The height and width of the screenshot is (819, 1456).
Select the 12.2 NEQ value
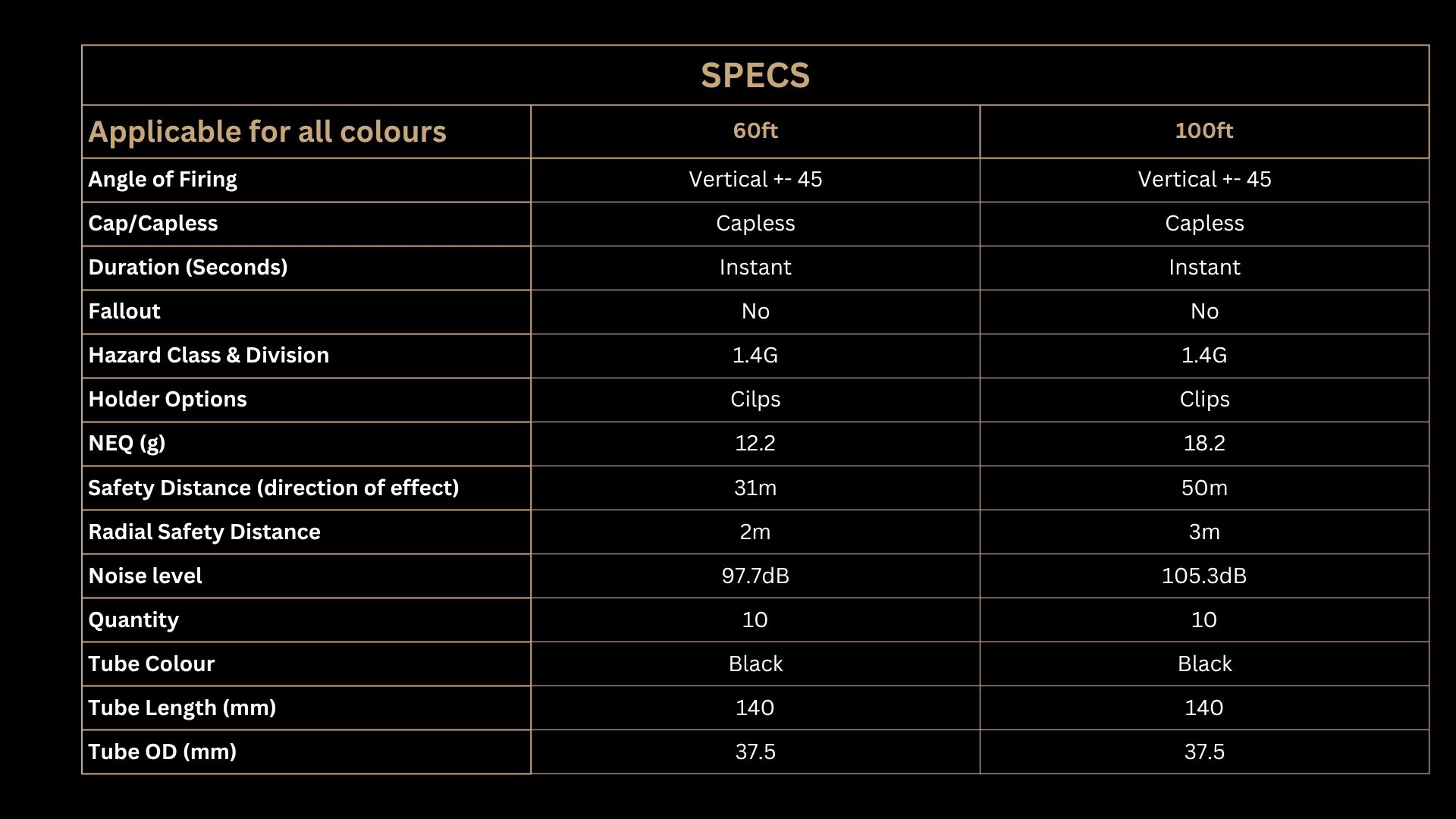[755, 444]
